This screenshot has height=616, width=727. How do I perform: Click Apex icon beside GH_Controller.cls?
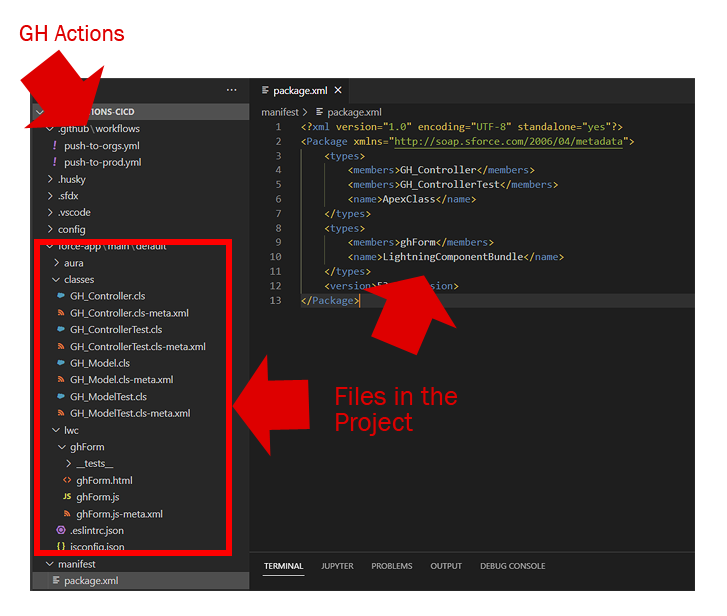click(x=61, y=296)
